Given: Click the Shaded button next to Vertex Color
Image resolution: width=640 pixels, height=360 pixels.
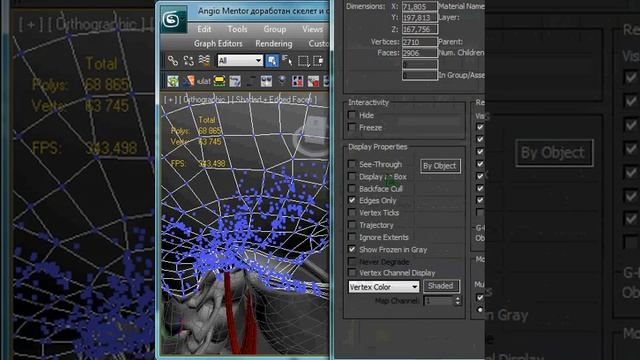Looking at the screenshot, I should 441,286.
